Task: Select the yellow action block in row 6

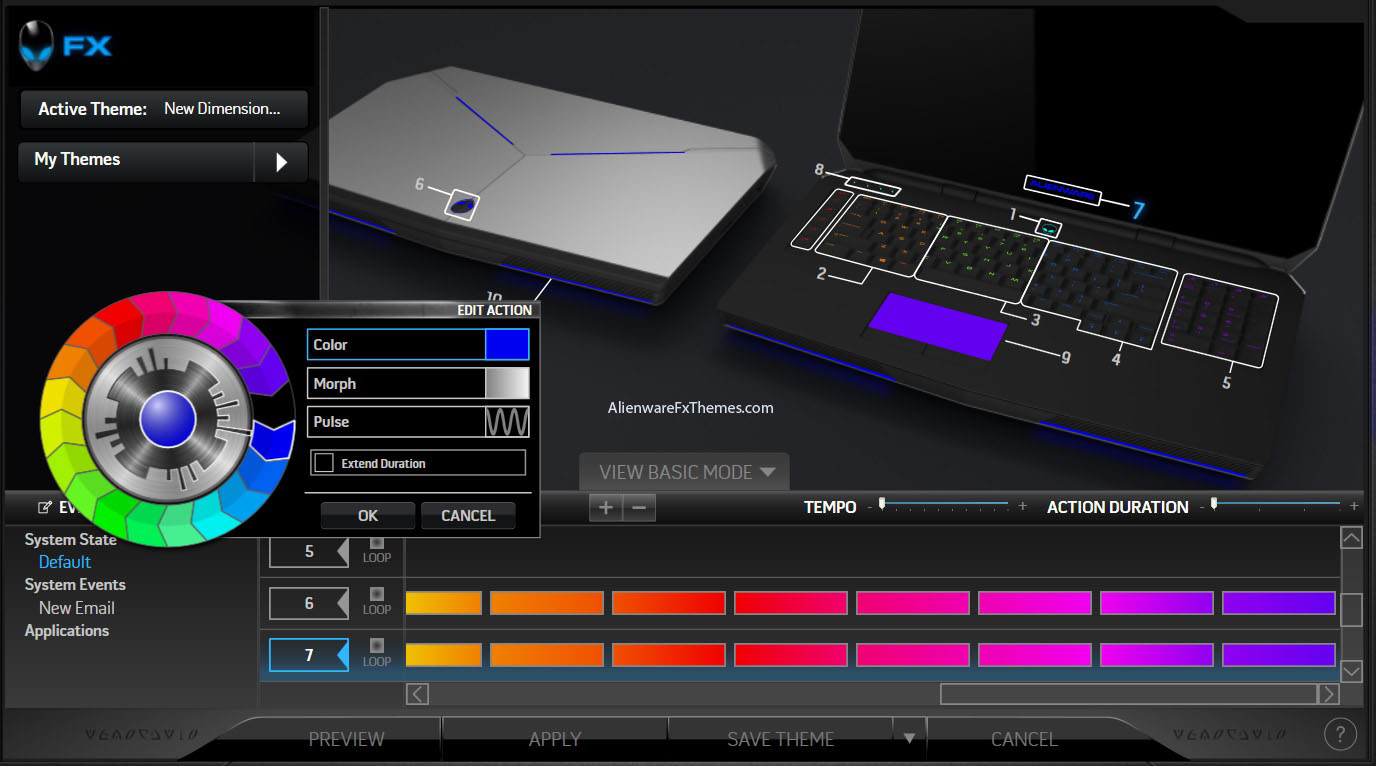Action: click(443, 603)
